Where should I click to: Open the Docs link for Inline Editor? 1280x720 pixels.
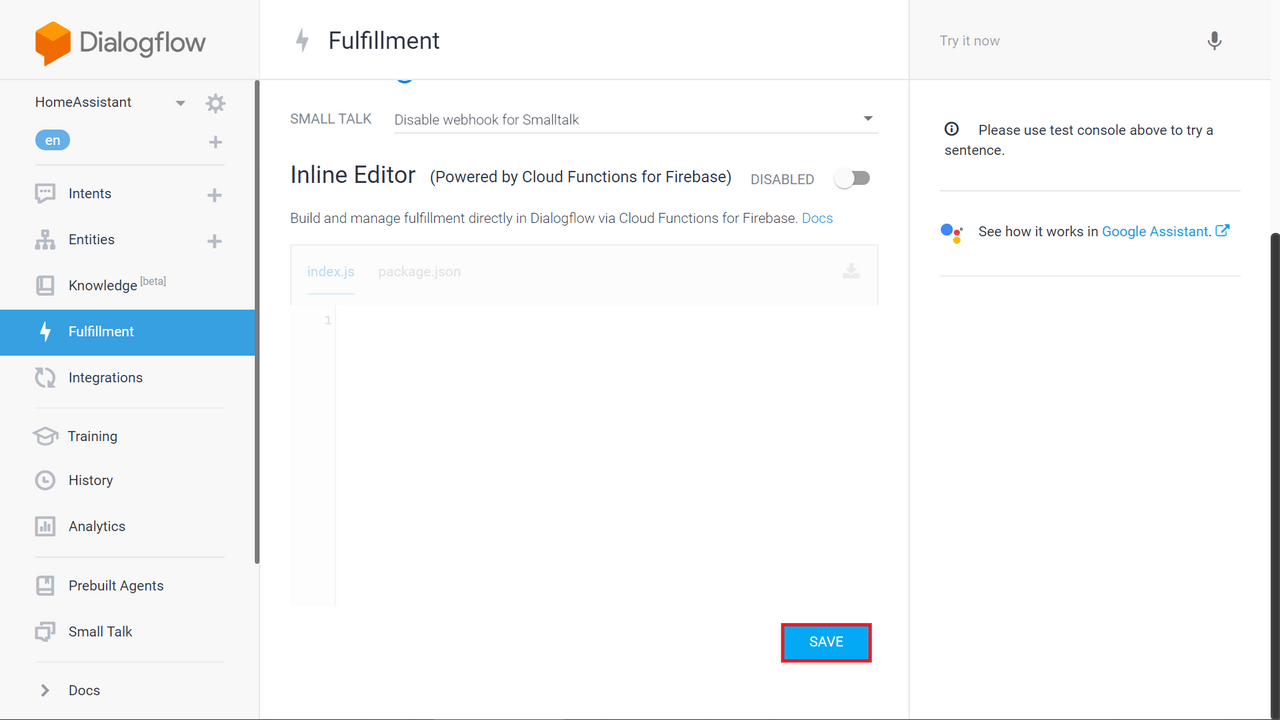pos(817,218)
